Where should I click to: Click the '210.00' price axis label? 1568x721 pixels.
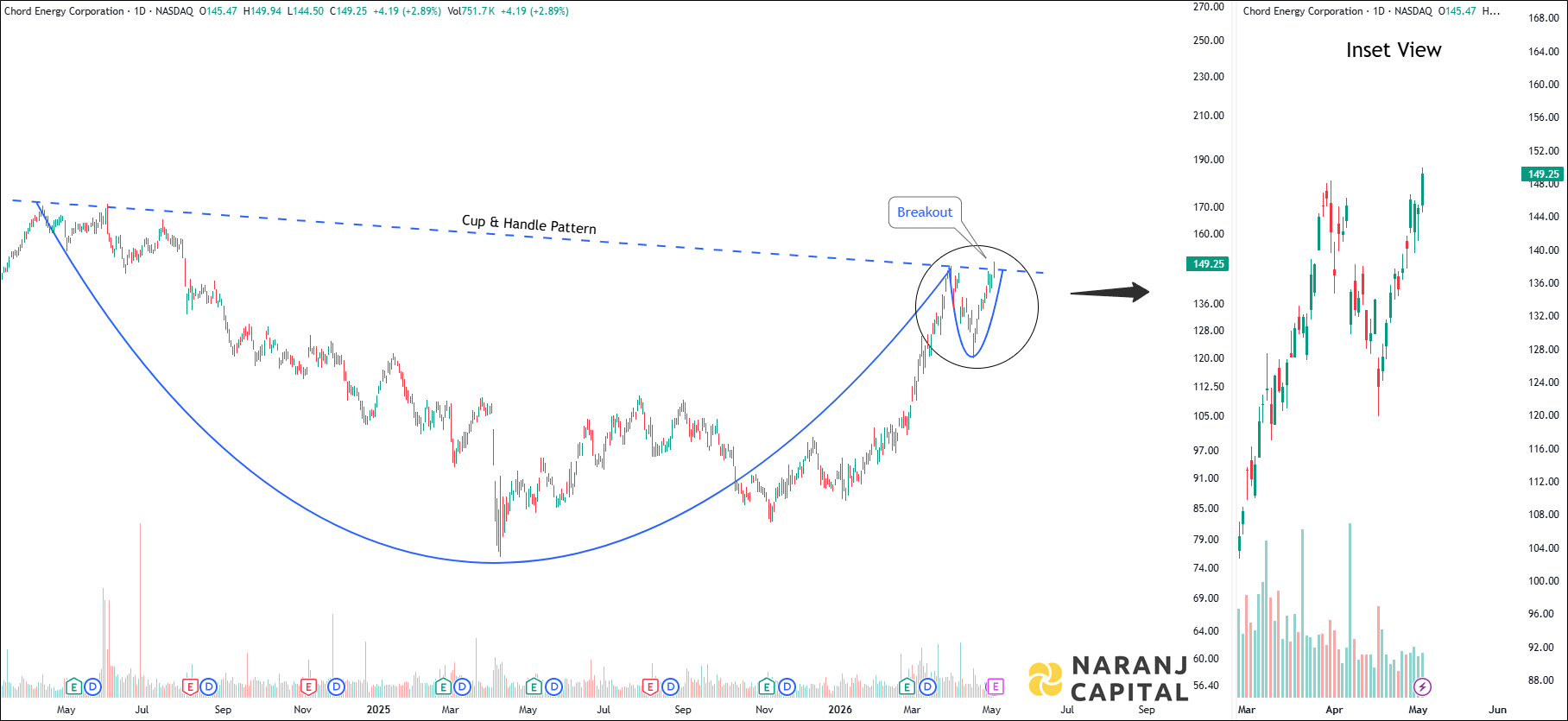tap(1209, 116)
